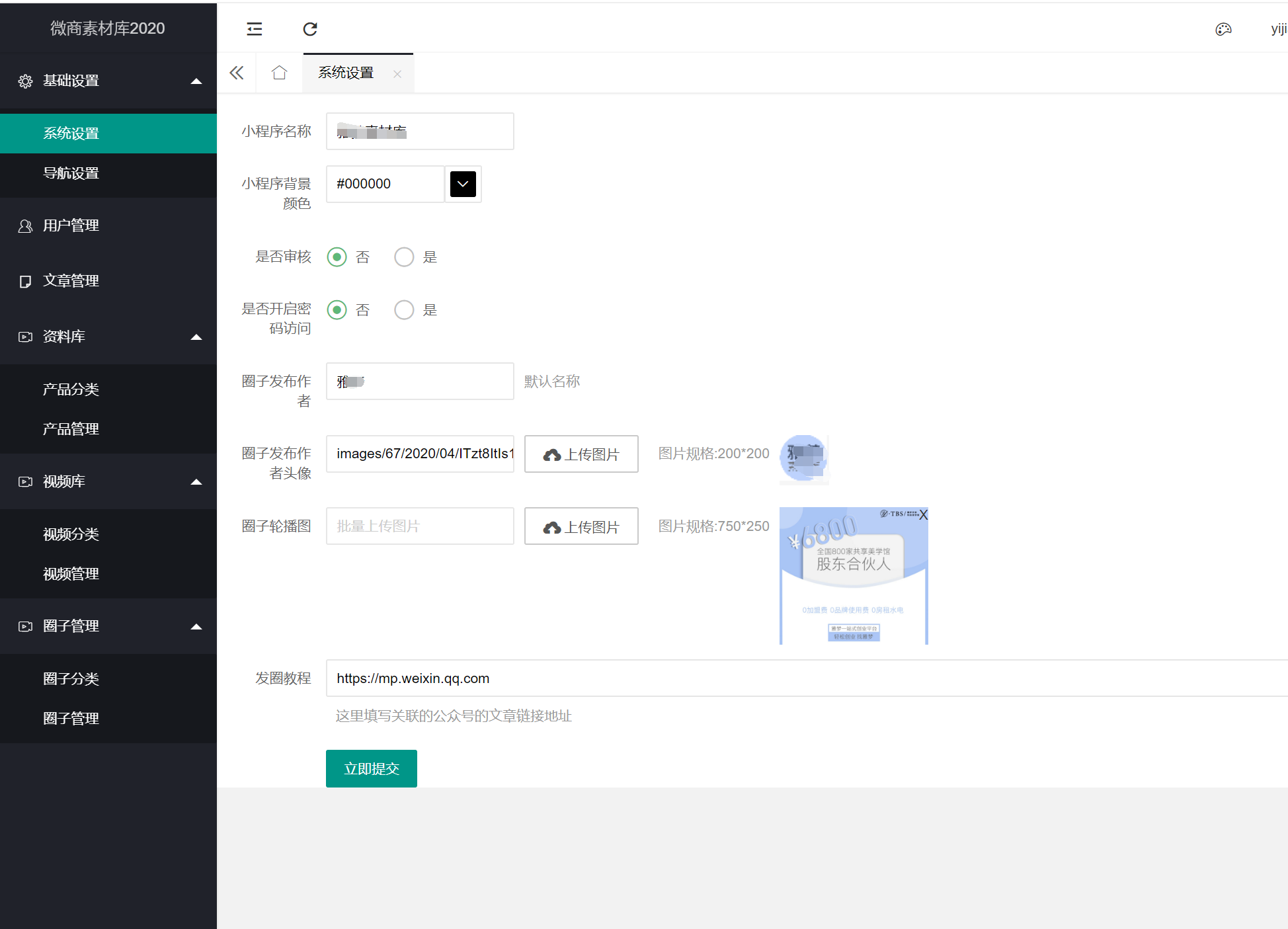The width and height of the screenshot is (1288, 929).
Task: Select 否 for 是否审核
Action: point(337,257)
